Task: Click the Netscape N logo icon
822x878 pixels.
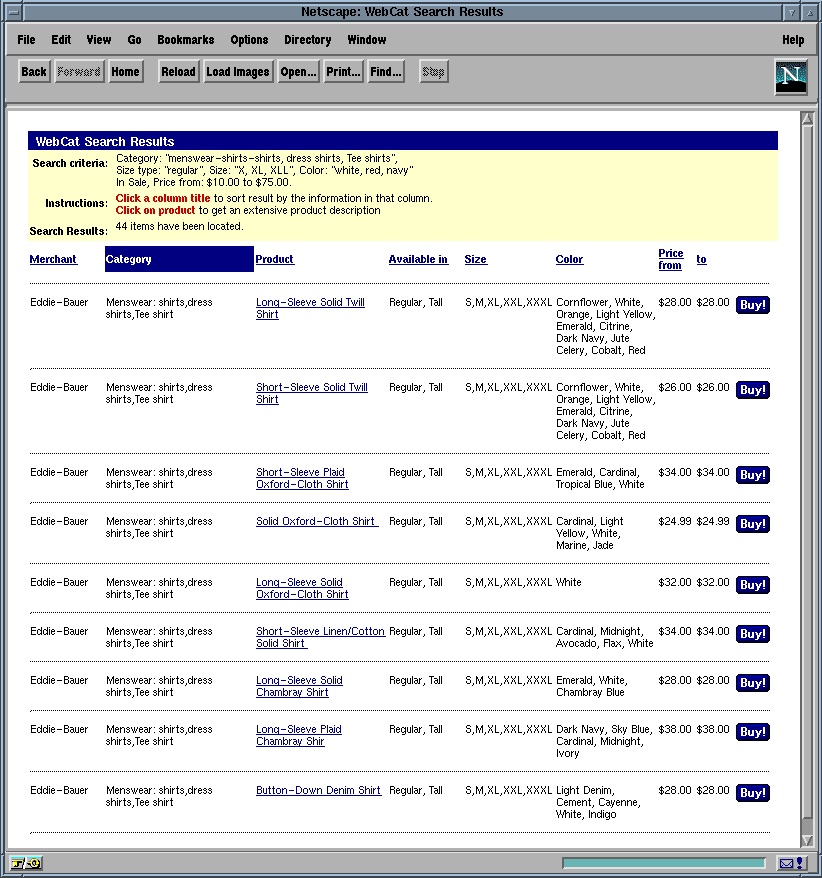Action: (791, 77)
